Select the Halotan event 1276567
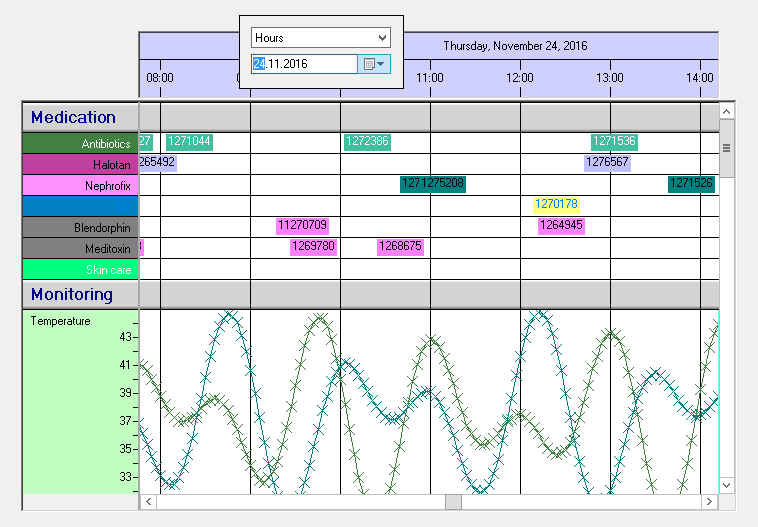This screenshot has width=758, height=527. tap(607, 163)
